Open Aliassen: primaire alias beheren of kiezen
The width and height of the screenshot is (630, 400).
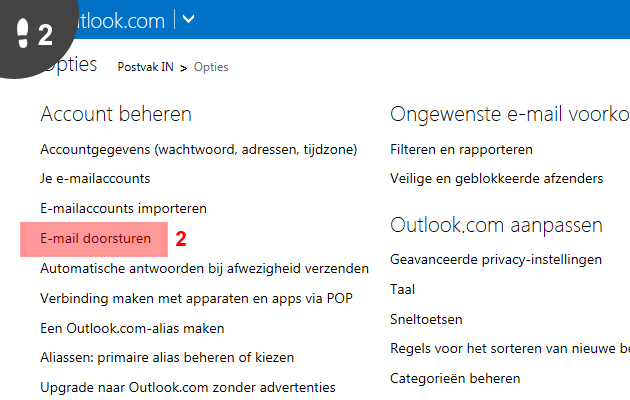coord(167,358)
